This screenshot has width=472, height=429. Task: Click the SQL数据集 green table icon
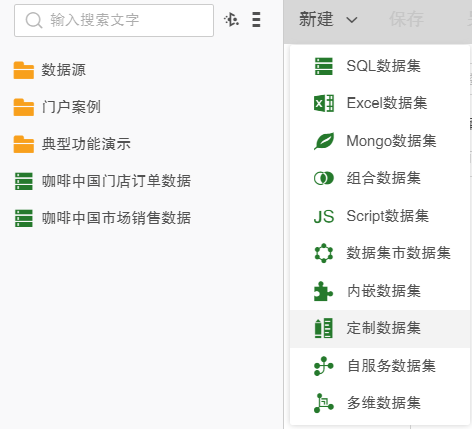pos(323,66)
